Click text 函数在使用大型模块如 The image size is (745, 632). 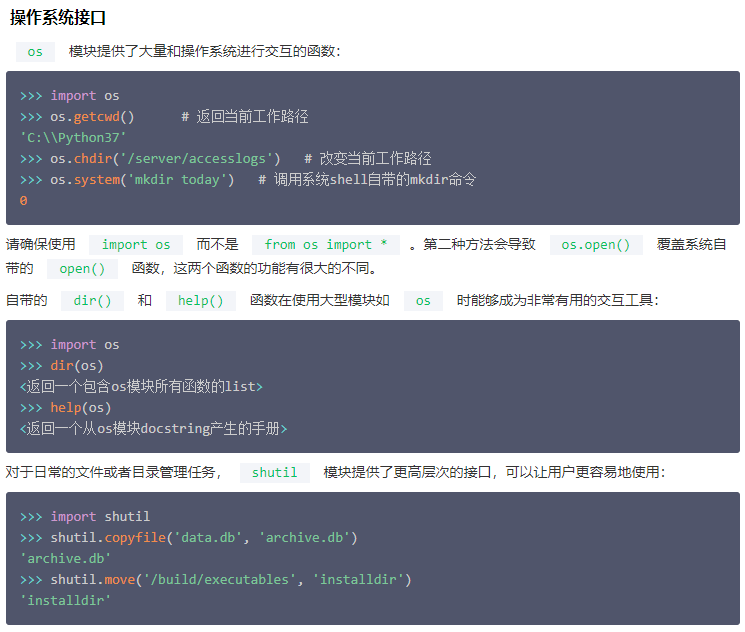[x=320, y=300]
